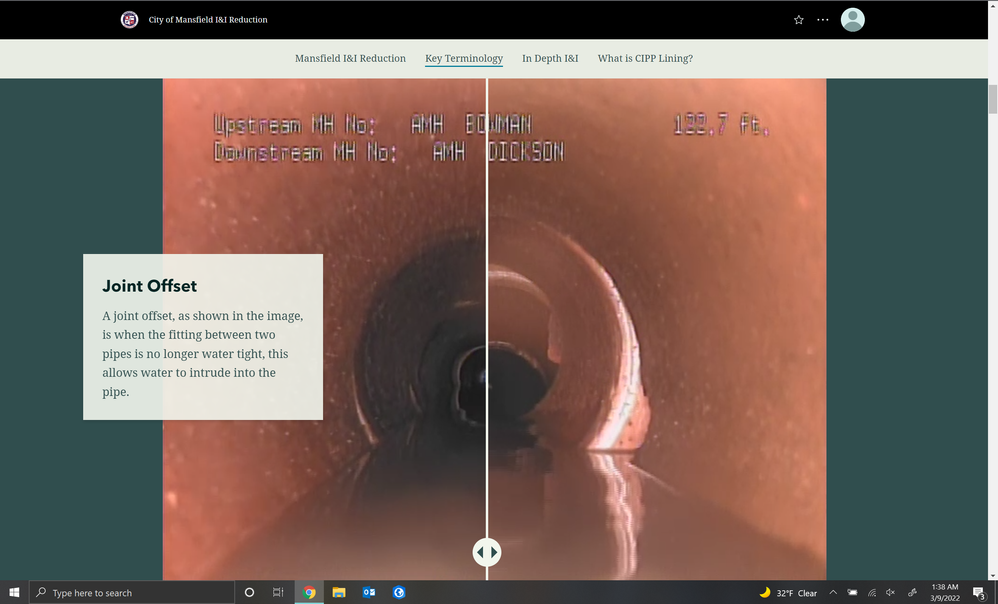Click the City of Mansfield logo icon
Viewport: 998px width, 604px height.
click(129, 20)
